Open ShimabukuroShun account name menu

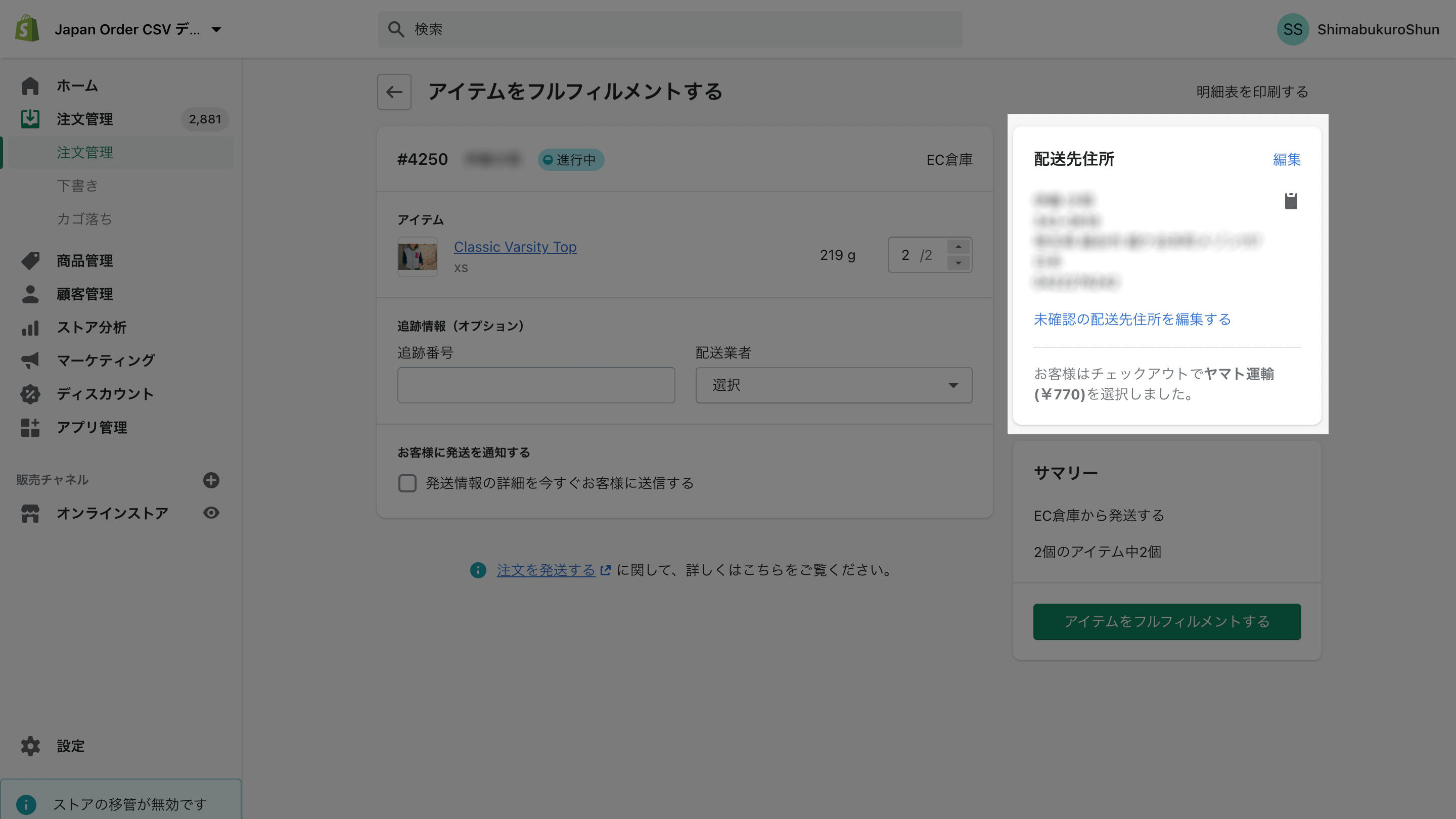[x=1378, y=29]
